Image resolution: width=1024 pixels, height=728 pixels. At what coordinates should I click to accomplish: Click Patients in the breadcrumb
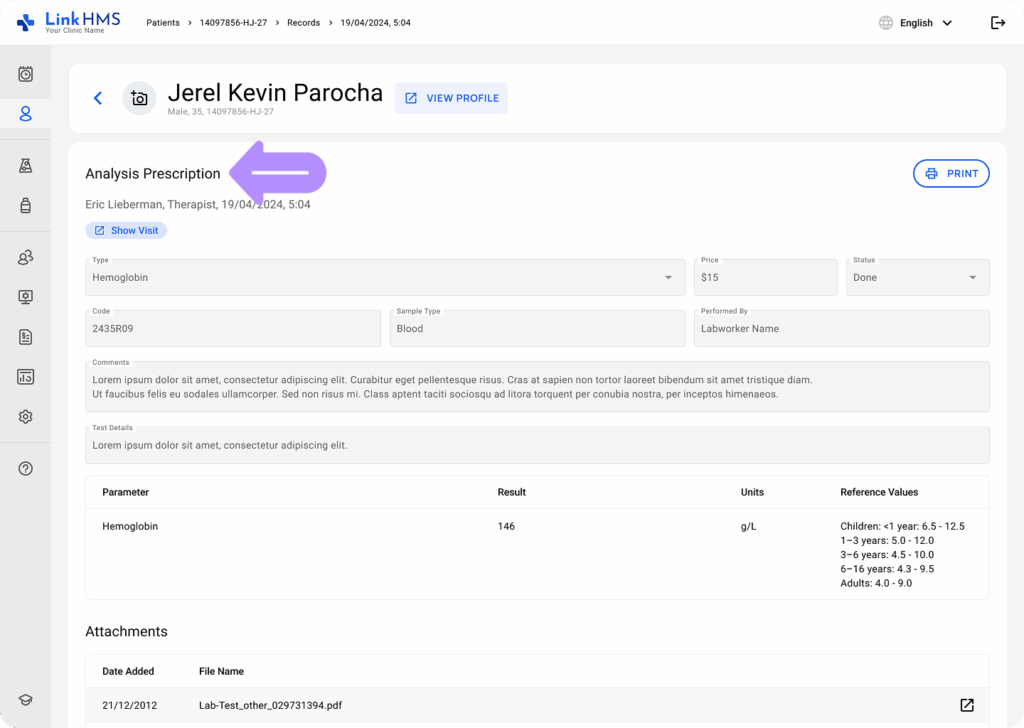tap(163, 23)
